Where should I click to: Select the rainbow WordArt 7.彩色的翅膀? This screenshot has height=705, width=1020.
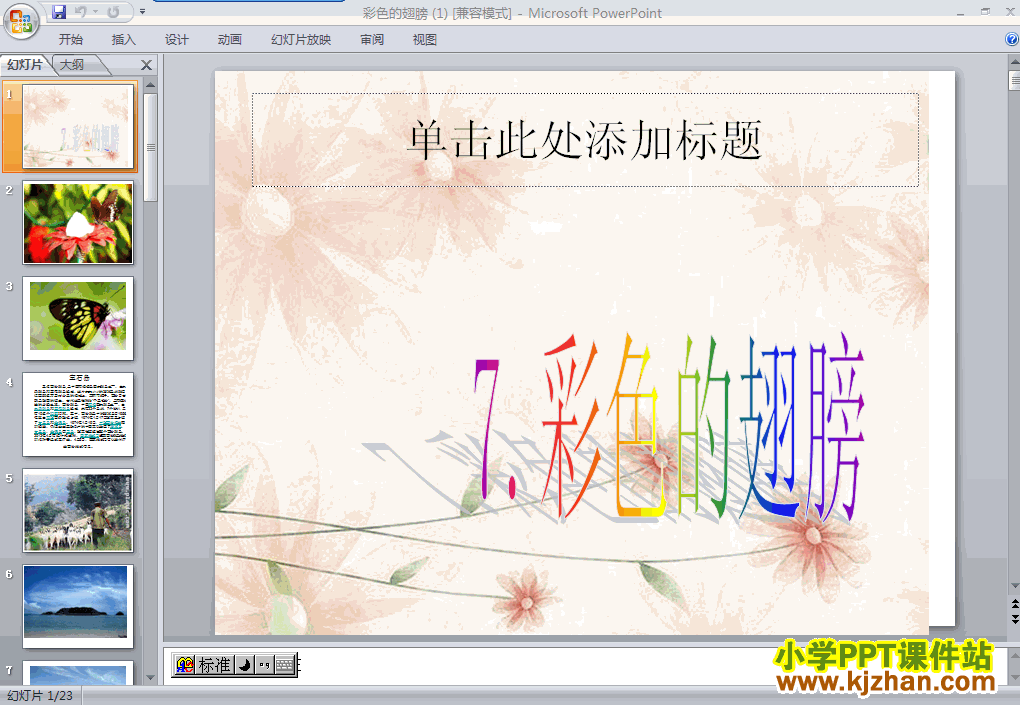(x=668, y=427)
